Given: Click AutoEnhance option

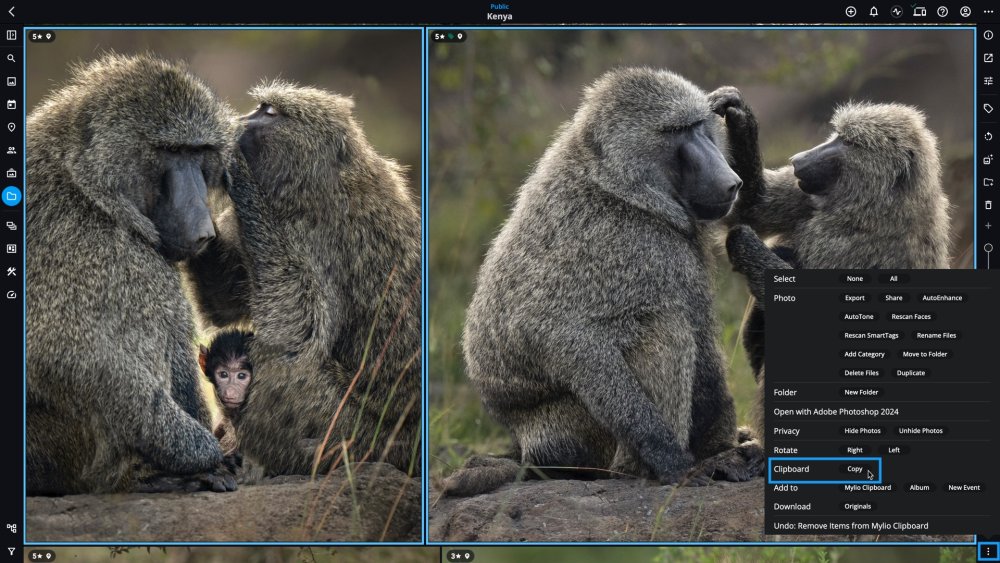Looking at the screenshot, I should coord(942,298).
